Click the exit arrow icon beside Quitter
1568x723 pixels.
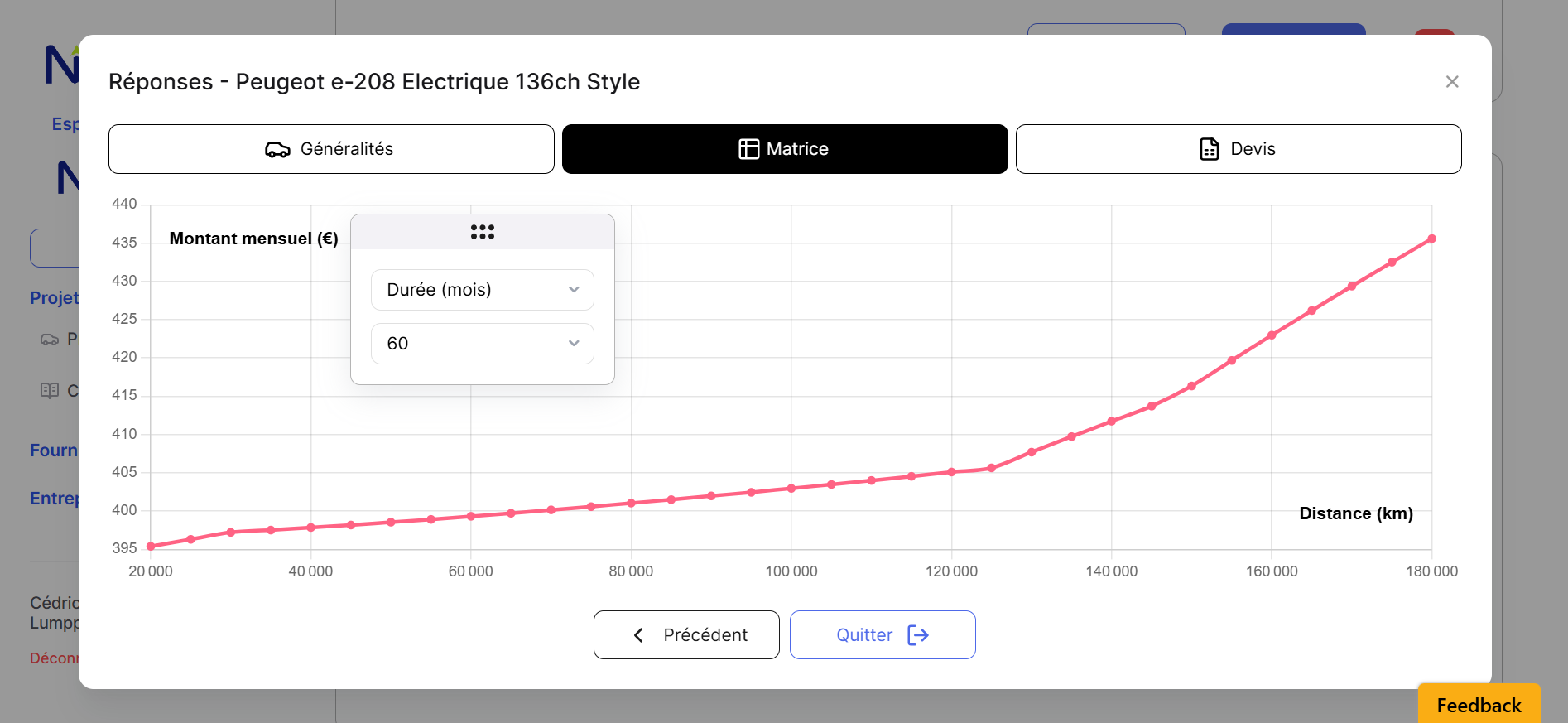918,635
